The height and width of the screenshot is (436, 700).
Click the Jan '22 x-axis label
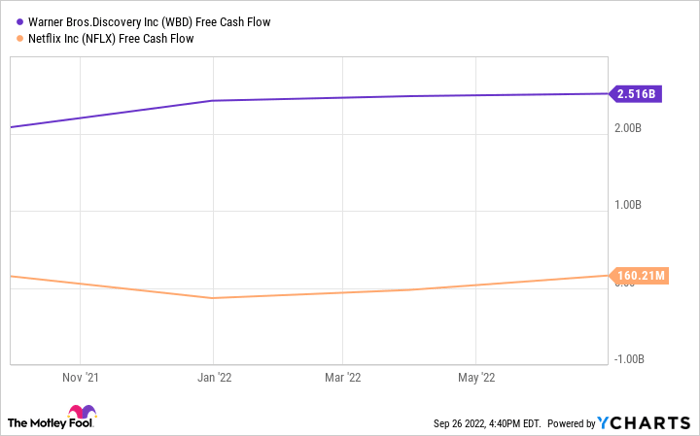click(214, 378)
